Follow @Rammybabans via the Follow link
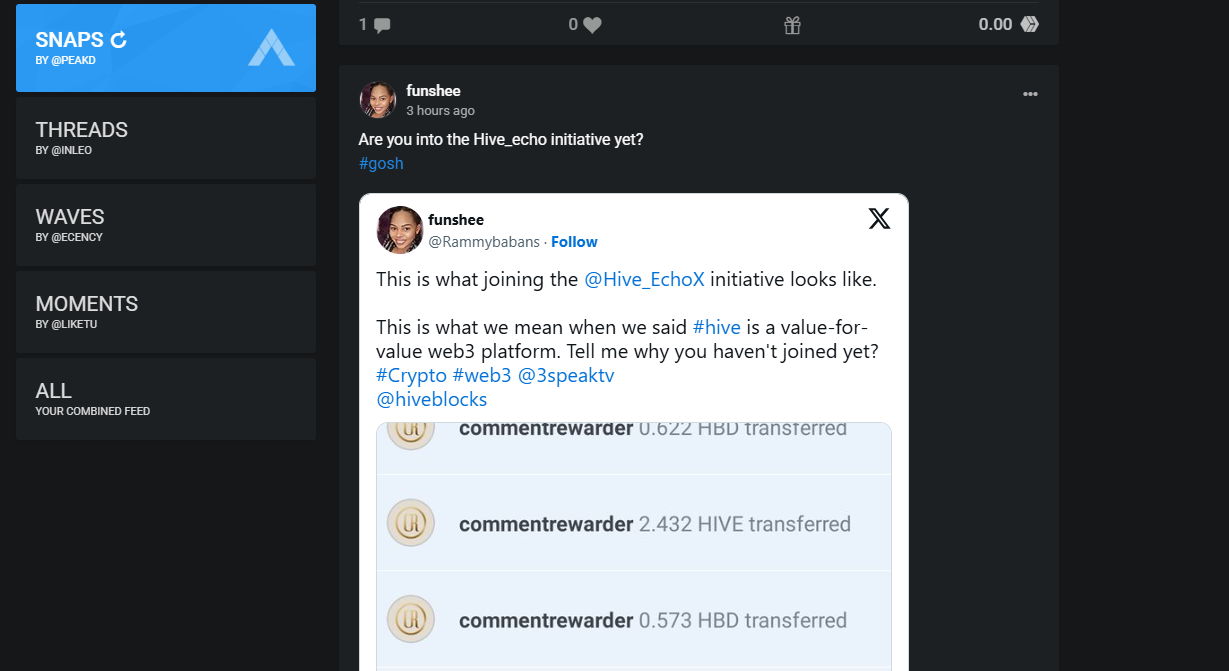This screenshot has height=671, width=1229. click(574, 242)
